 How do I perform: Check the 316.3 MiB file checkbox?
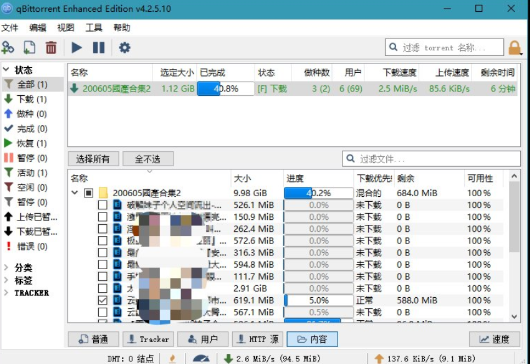(x=102, y=252)
